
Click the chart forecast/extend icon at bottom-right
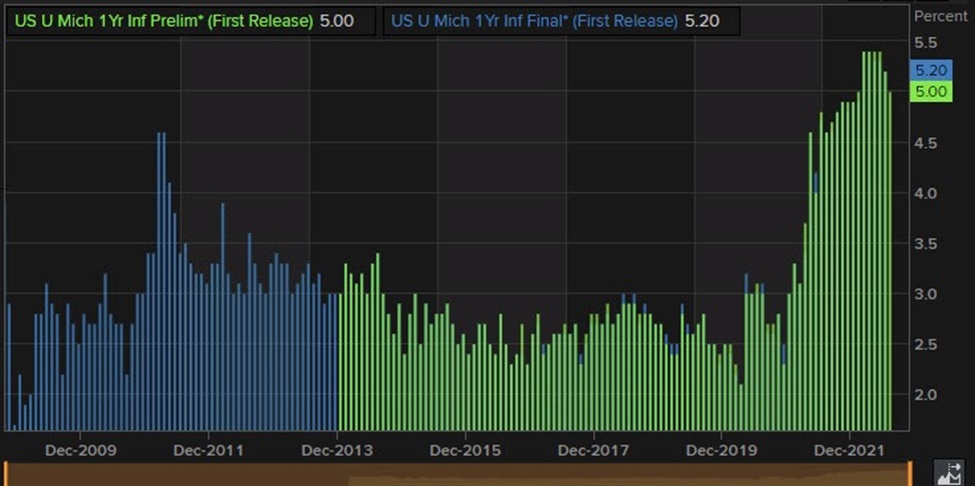(951, 474)
